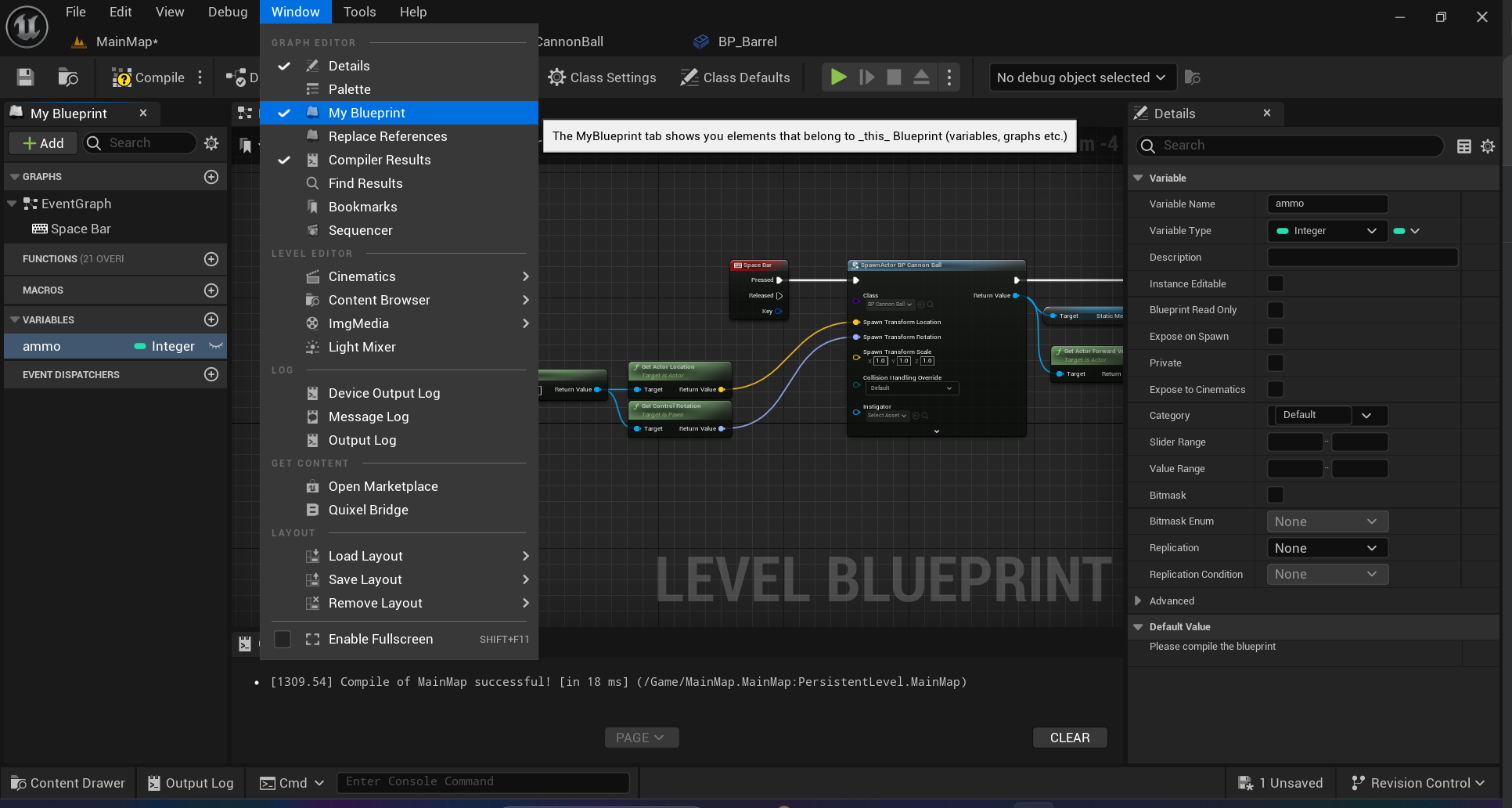Click CLEAR in compiler results

[1070, 738]
